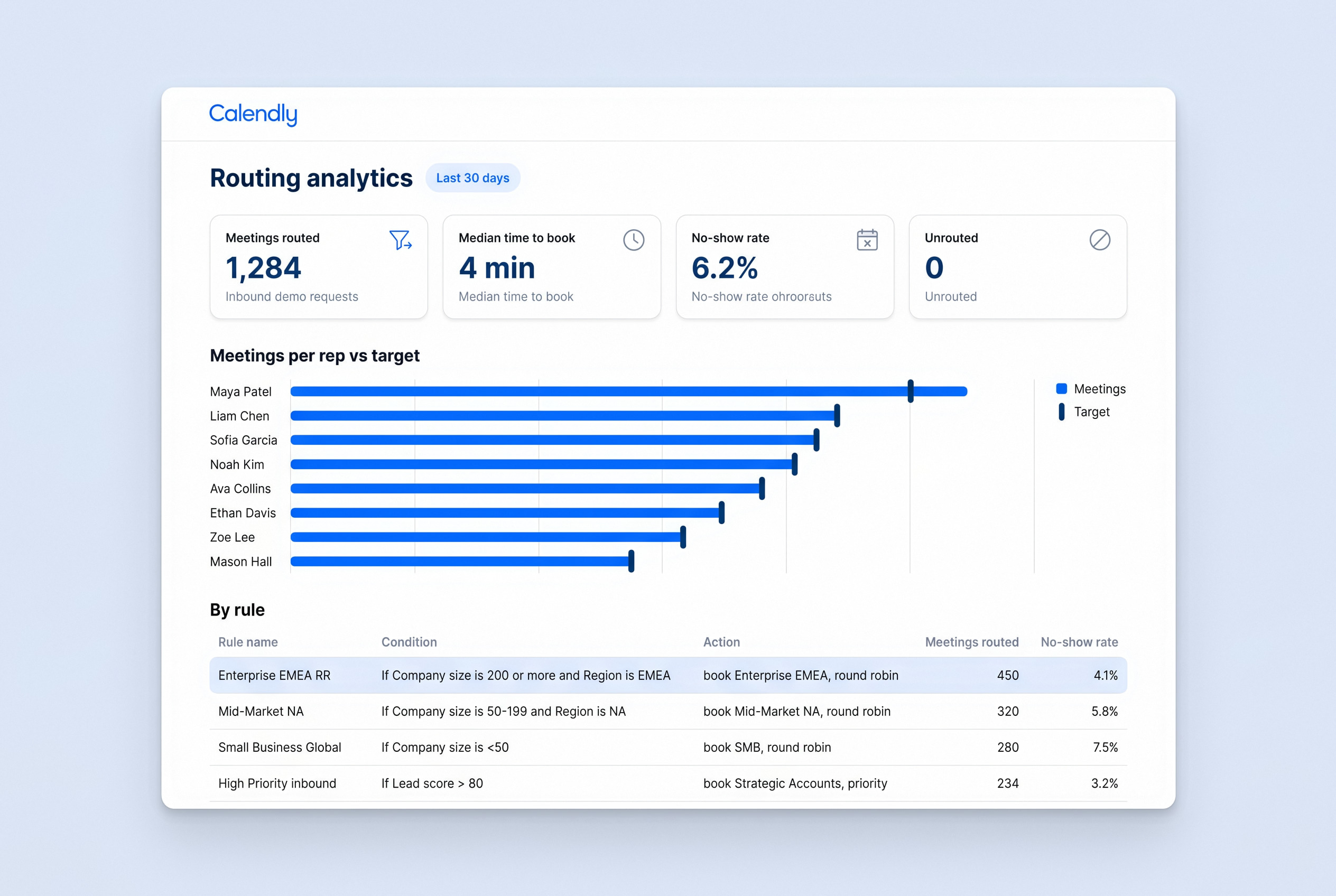Click the 'If Company size is <50' condition
Image resolution: width=1336 pixels, height=896 pixels.
[445, 748]
